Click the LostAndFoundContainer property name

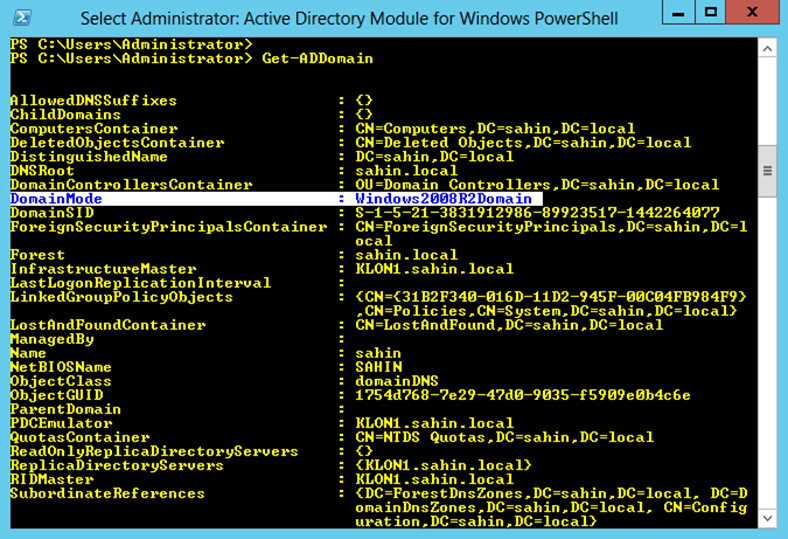108,326
